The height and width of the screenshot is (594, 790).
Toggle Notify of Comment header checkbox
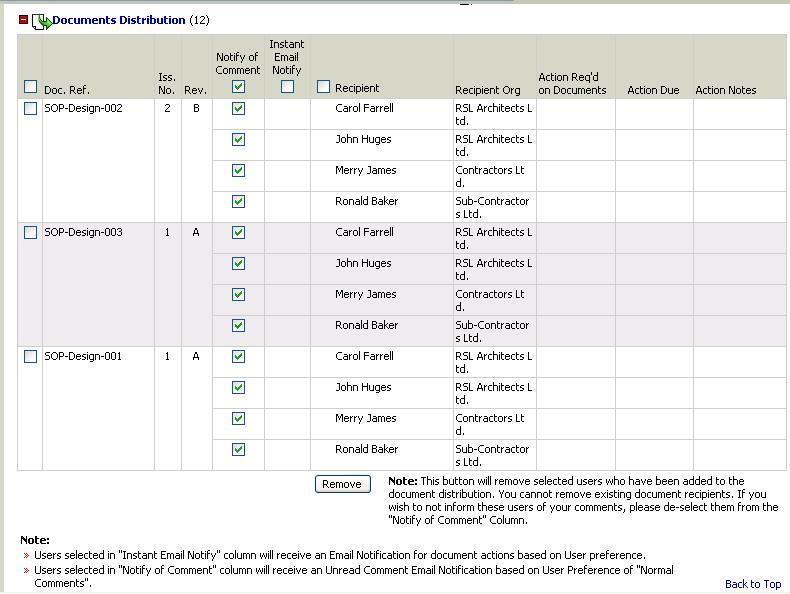[x=239, y=87]
